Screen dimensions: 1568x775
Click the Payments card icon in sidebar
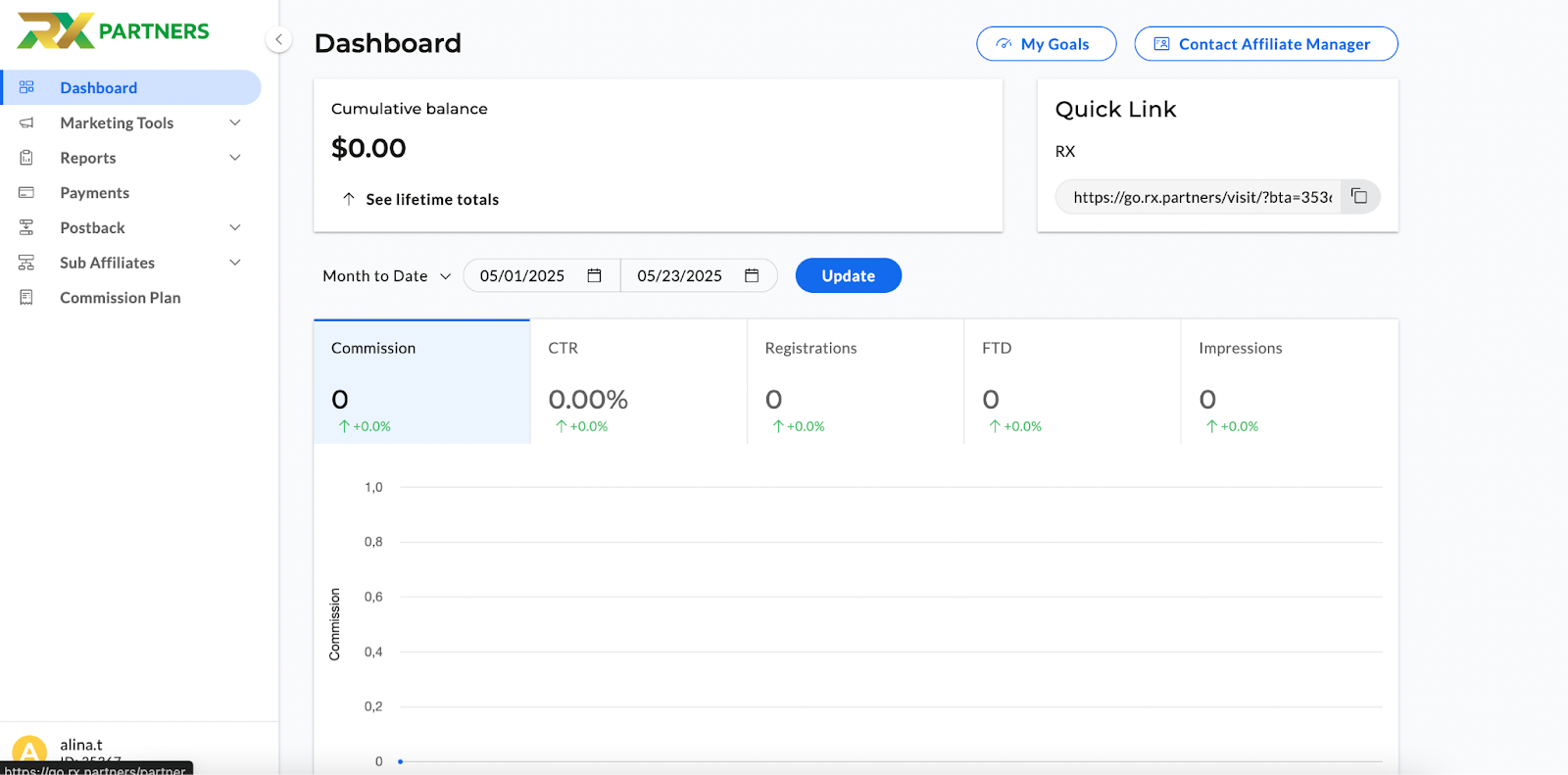click(26, 193)
